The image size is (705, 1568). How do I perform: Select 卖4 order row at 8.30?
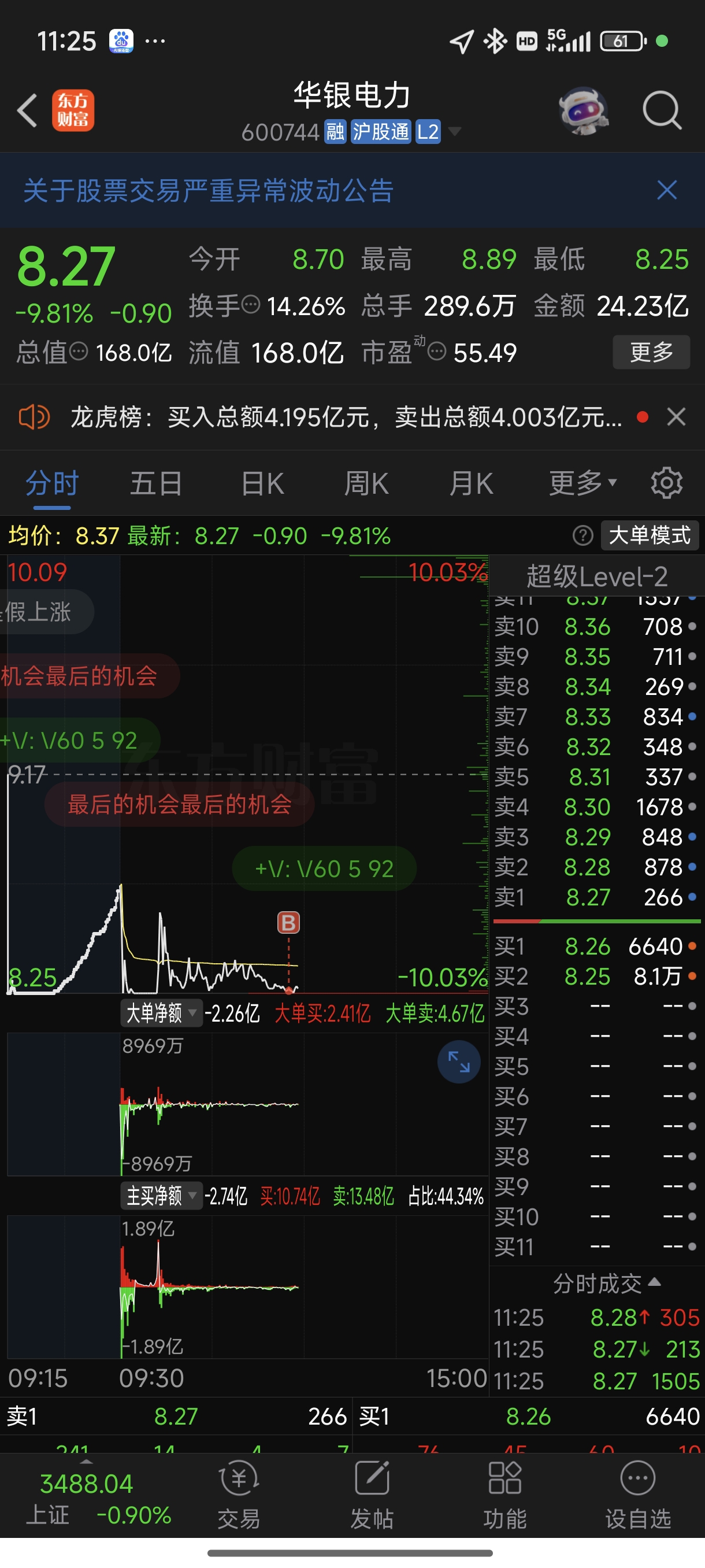pos(596,807)
